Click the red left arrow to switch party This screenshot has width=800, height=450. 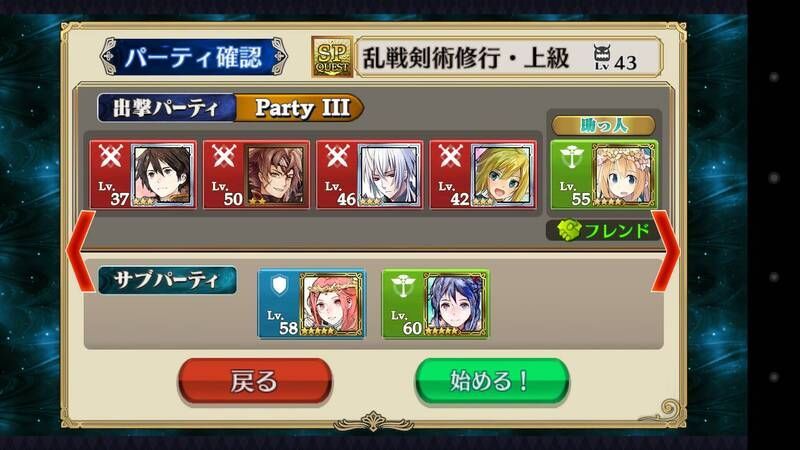point(80,252)
